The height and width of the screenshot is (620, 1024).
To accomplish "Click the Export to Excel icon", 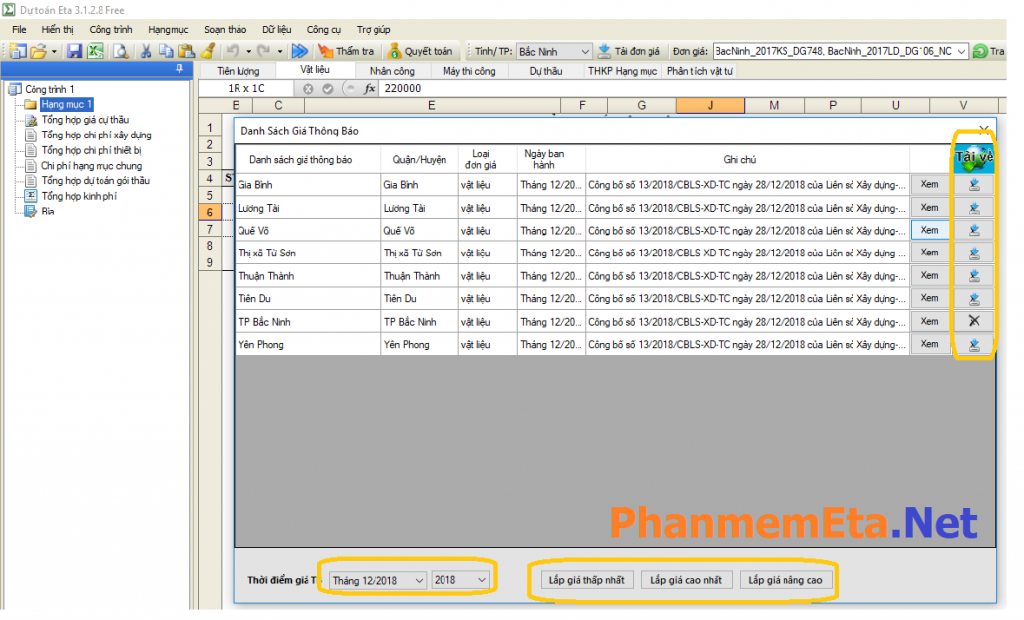I will (x=95, y=51).
